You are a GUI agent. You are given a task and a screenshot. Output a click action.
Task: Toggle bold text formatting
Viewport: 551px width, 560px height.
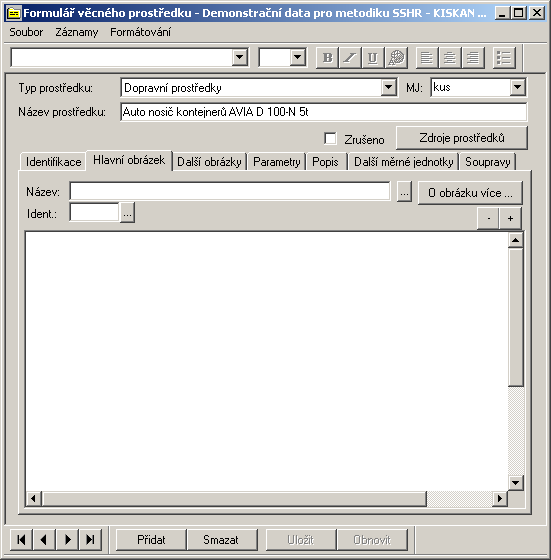327,58
